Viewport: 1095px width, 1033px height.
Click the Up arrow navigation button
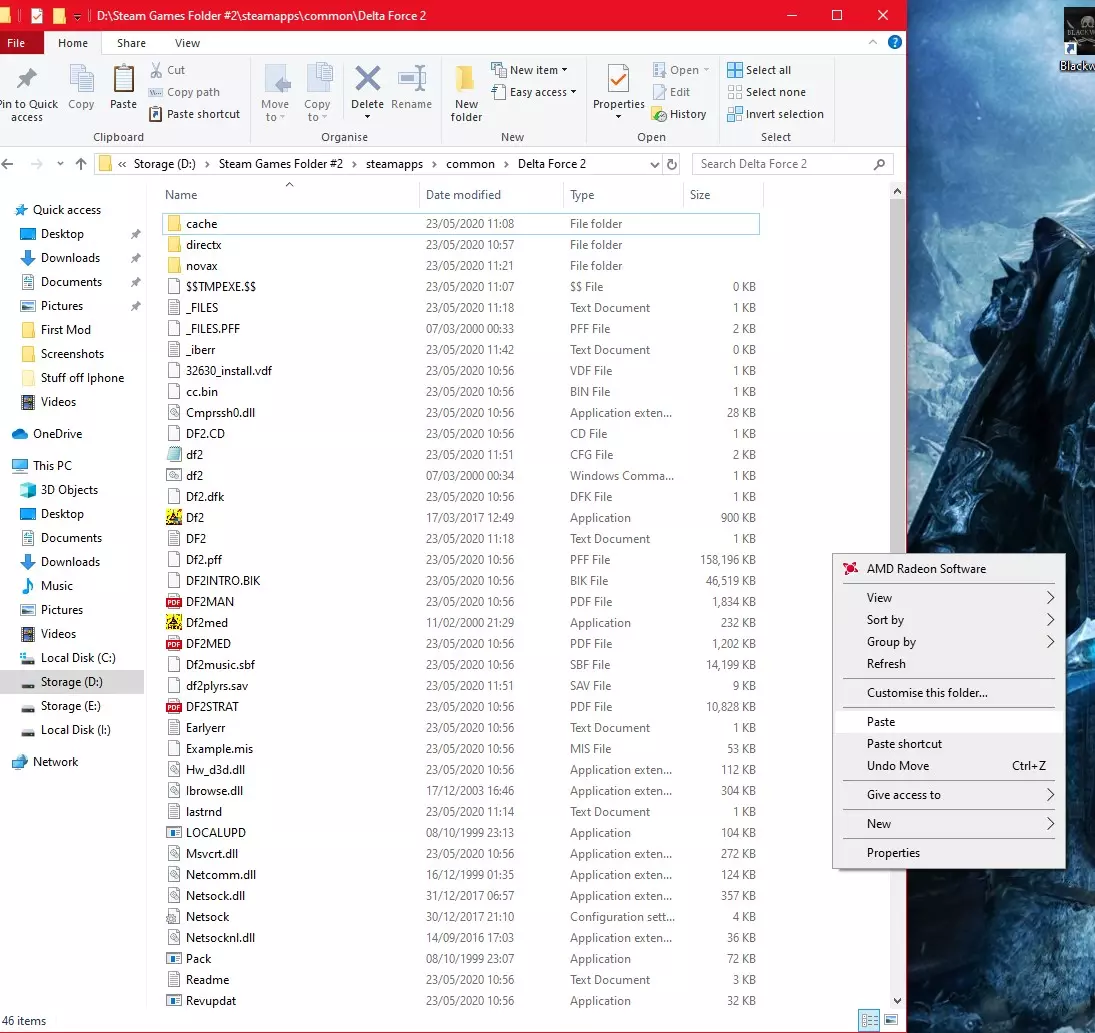click(x=81, y=164)
